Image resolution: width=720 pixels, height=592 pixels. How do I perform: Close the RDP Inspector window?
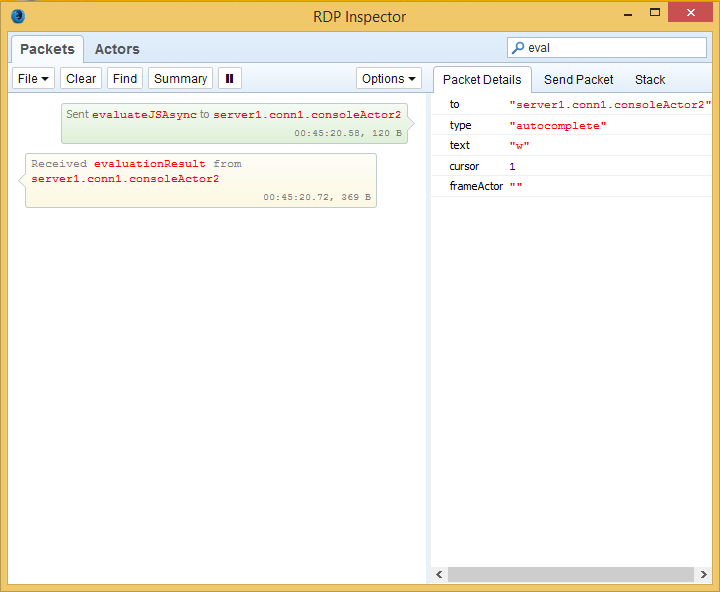point(690,12)
